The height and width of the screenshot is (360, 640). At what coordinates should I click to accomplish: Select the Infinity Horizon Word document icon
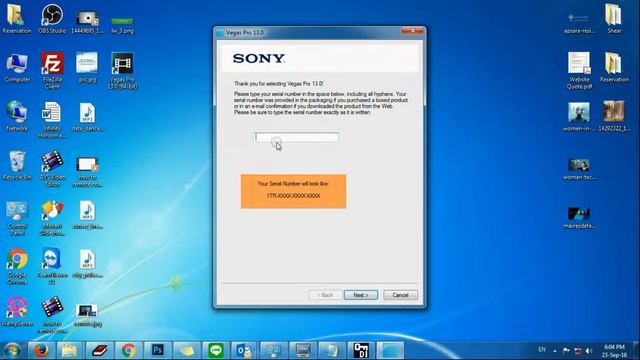[52, 120]
